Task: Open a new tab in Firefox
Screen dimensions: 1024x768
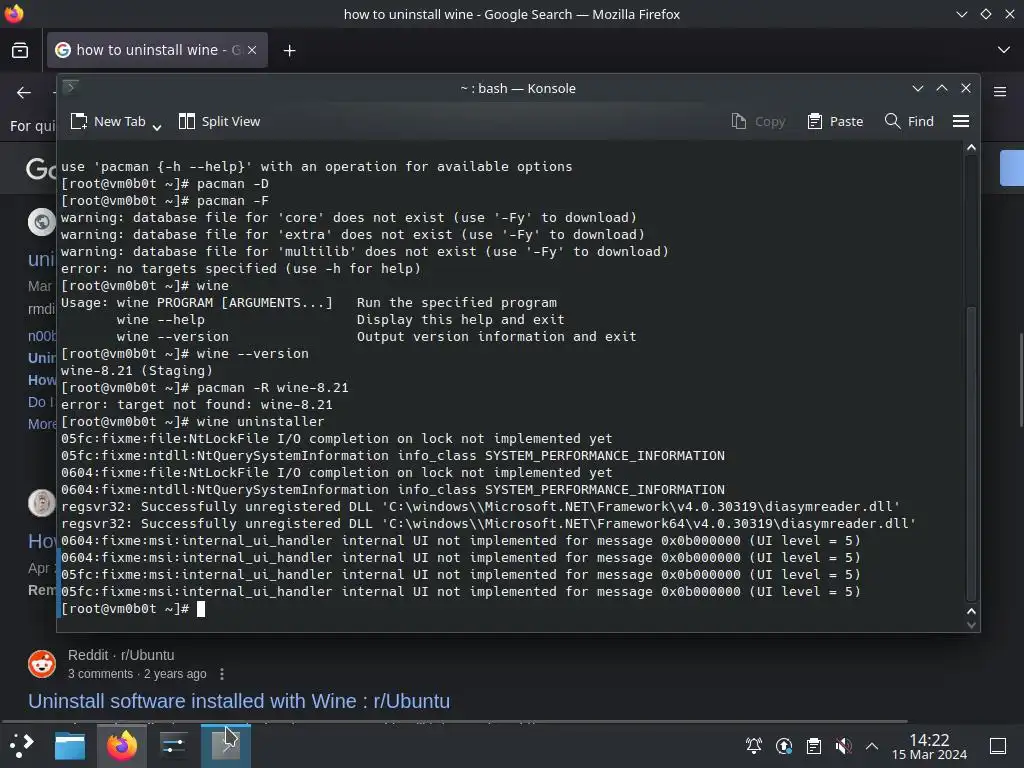Action: tap(289, 50)
